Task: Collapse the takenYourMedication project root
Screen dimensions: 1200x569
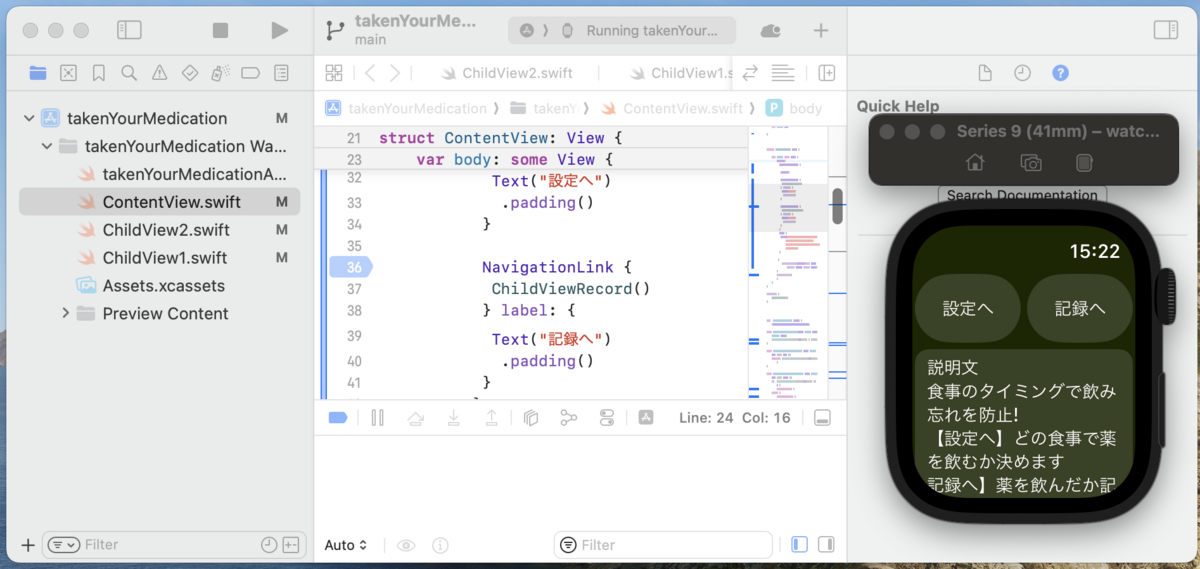Action: point(29,118)
